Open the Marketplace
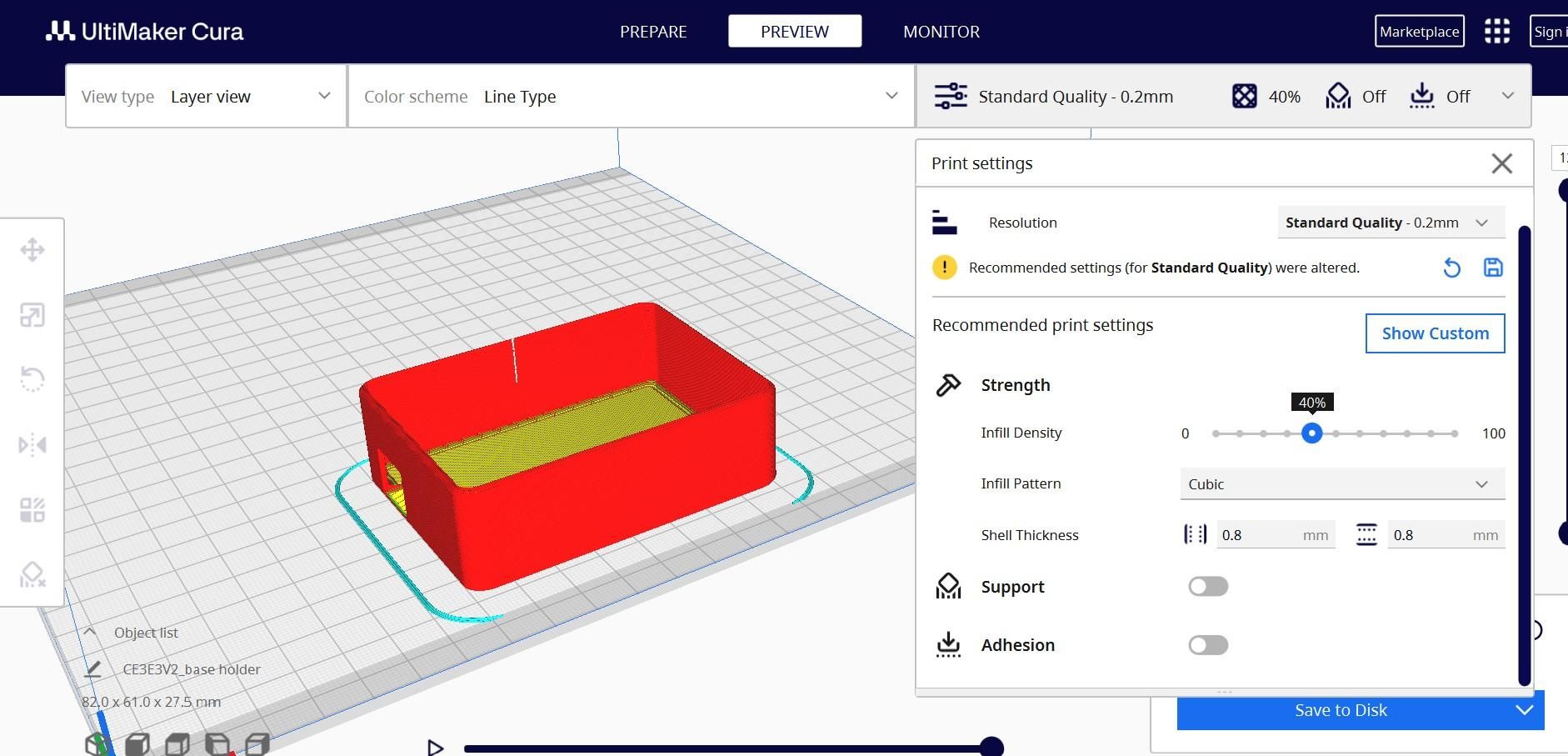 click(x=1419, y=31)
